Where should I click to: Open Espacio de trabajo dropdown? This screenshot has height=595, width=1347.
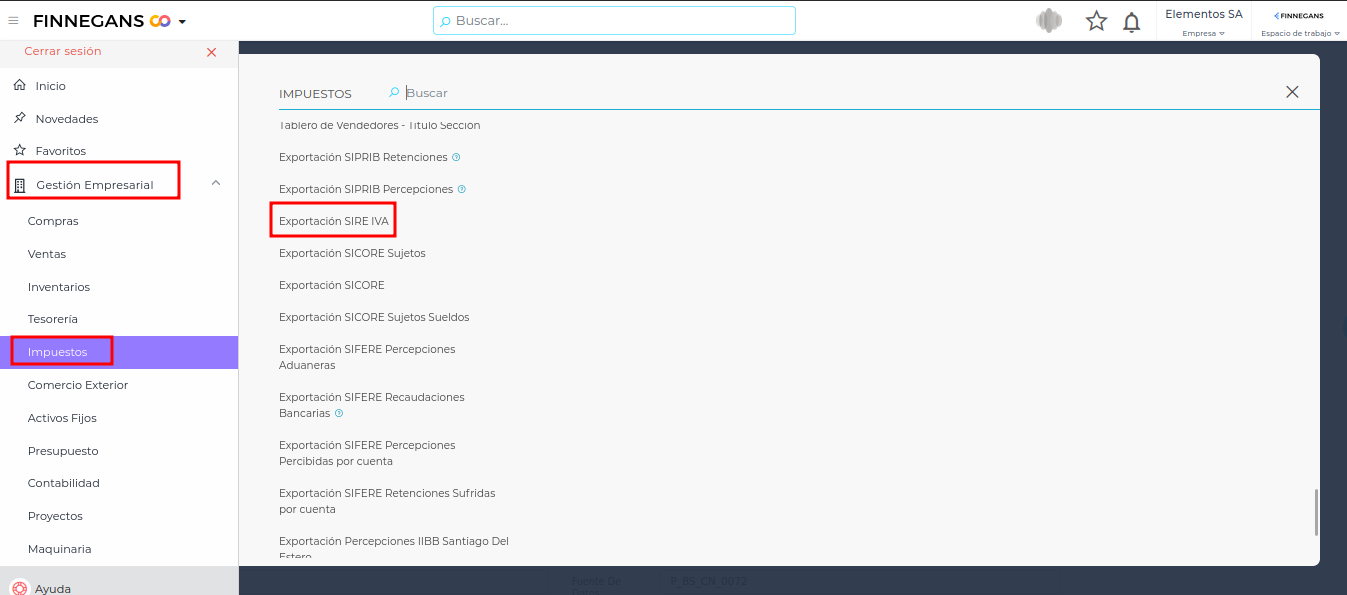tap(1300, 33)
